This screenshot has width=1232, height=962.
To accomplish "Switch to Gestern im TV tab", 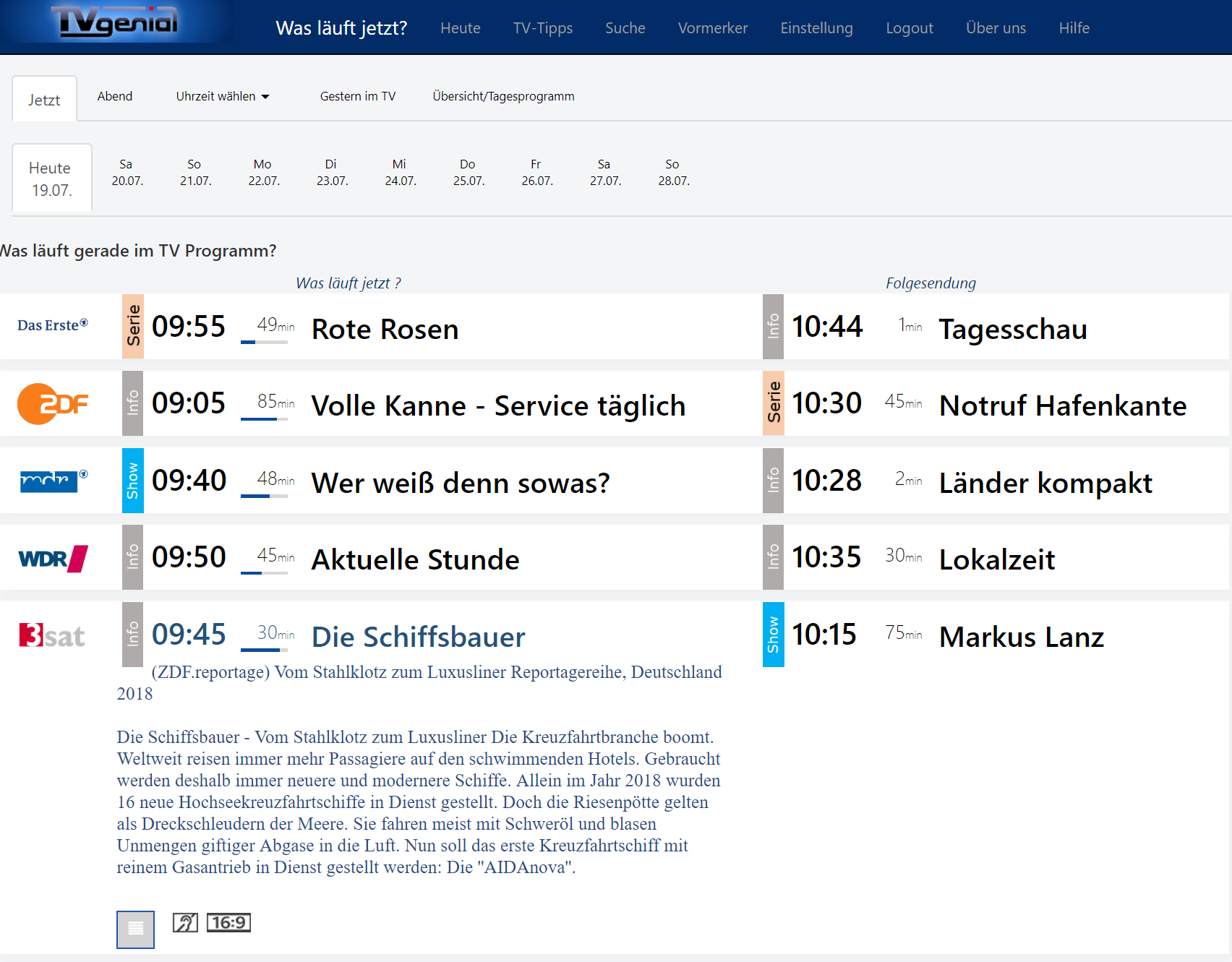I will coord(358,96).
